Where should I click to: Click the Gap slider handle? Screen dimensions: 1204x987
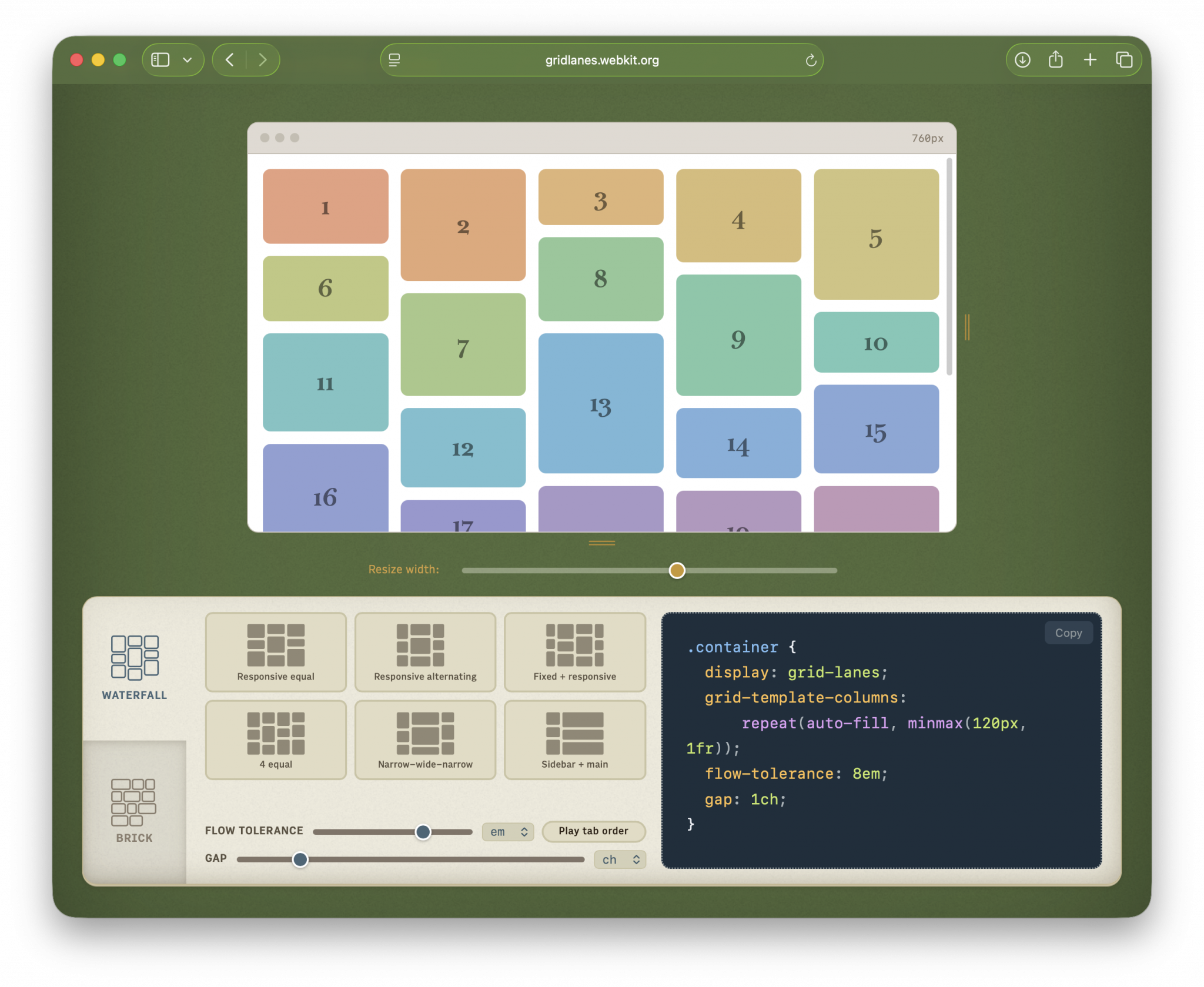300,859
